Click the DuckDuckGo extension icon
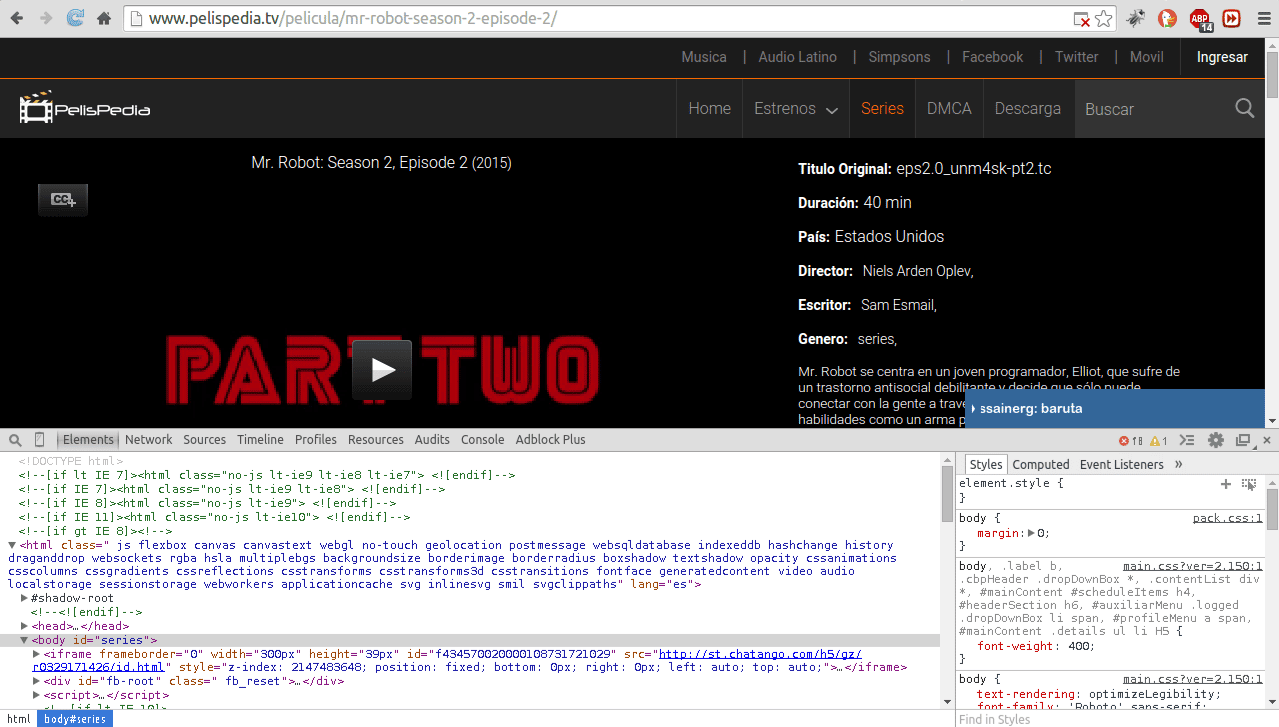 click(1167, 18)
